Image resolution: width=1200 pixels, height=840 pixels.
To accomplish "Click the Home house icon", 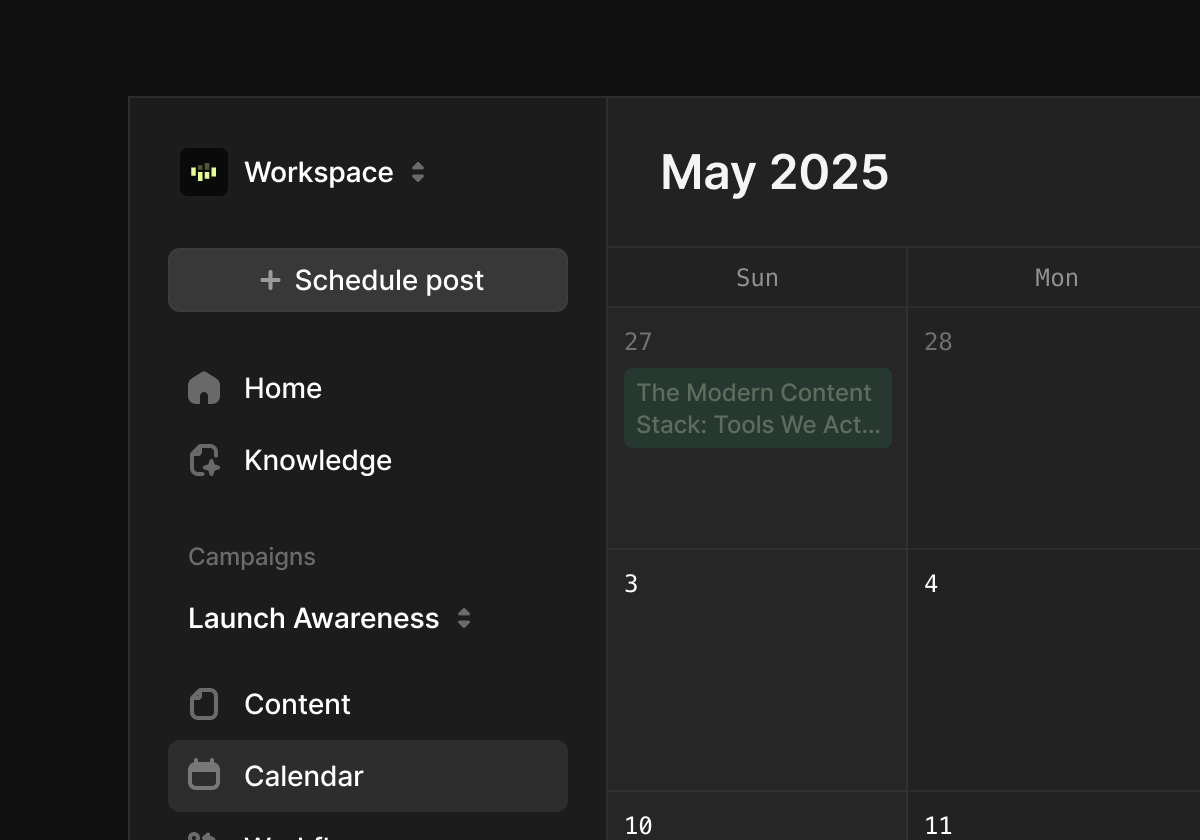I will click(204, 388).
